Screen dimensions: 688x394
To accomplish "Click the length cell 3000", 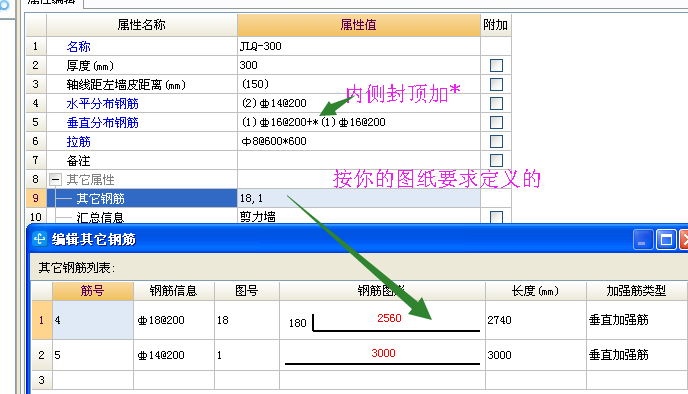I will 535,355.
